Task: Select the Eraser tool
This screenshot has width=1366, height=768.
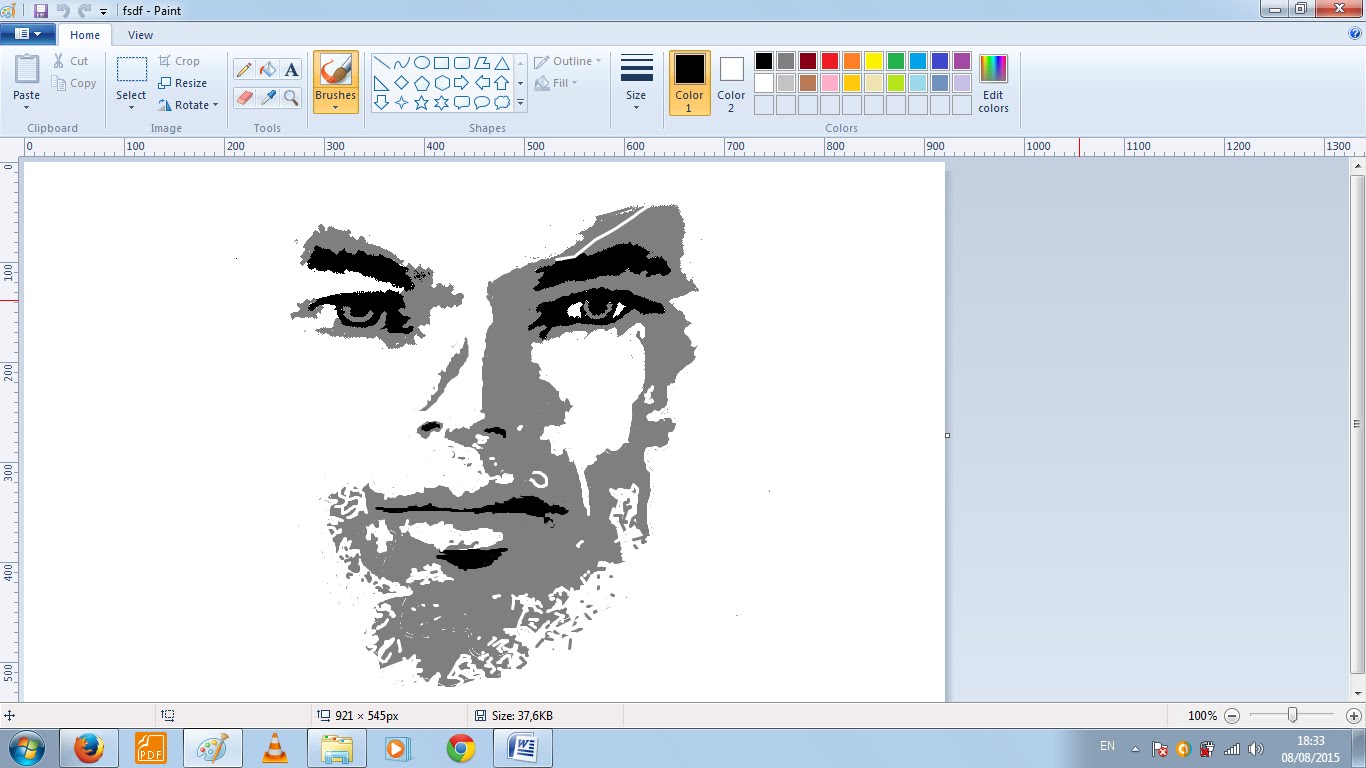Action: pyautogui.click(x=243, y=97)
